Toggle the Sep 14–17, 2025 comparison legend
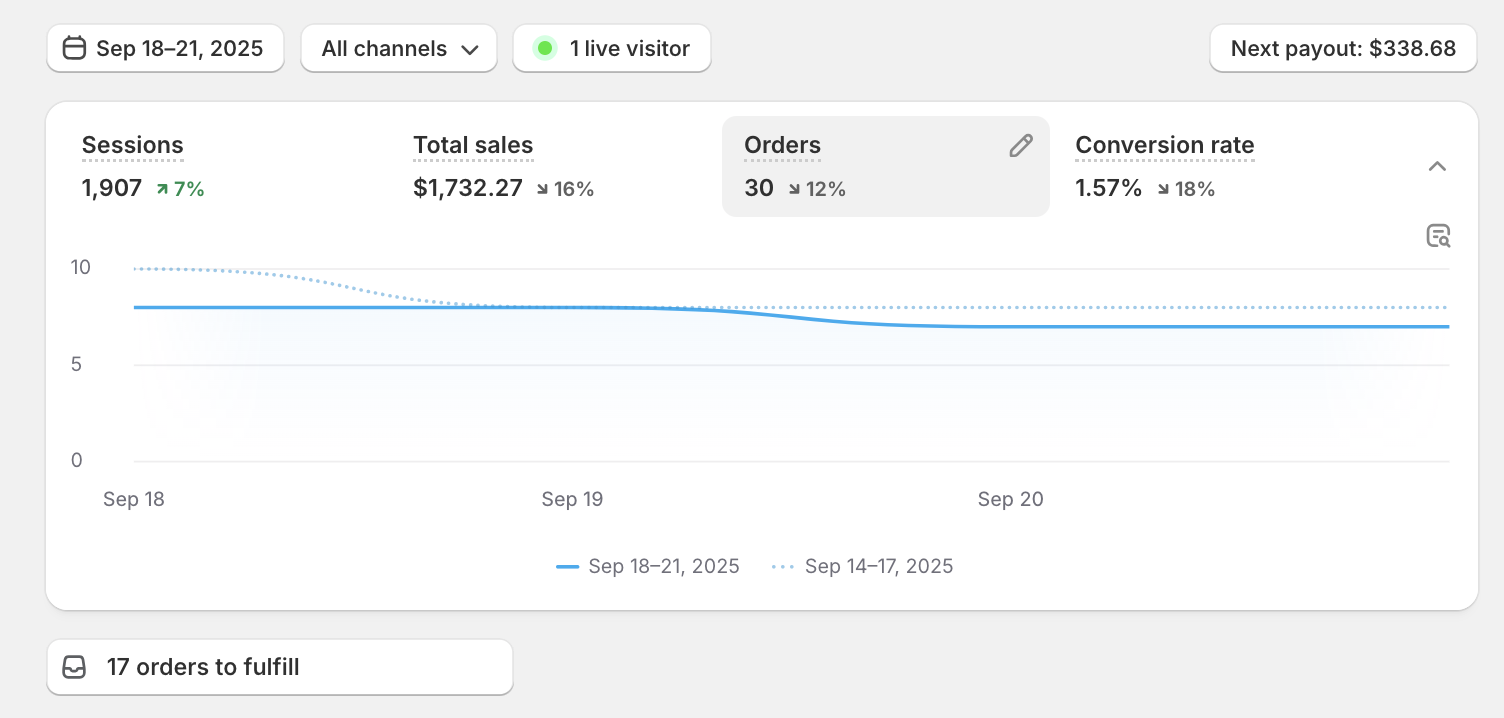The width and height of the screenshot is (1504, 718). click(862, 566)
